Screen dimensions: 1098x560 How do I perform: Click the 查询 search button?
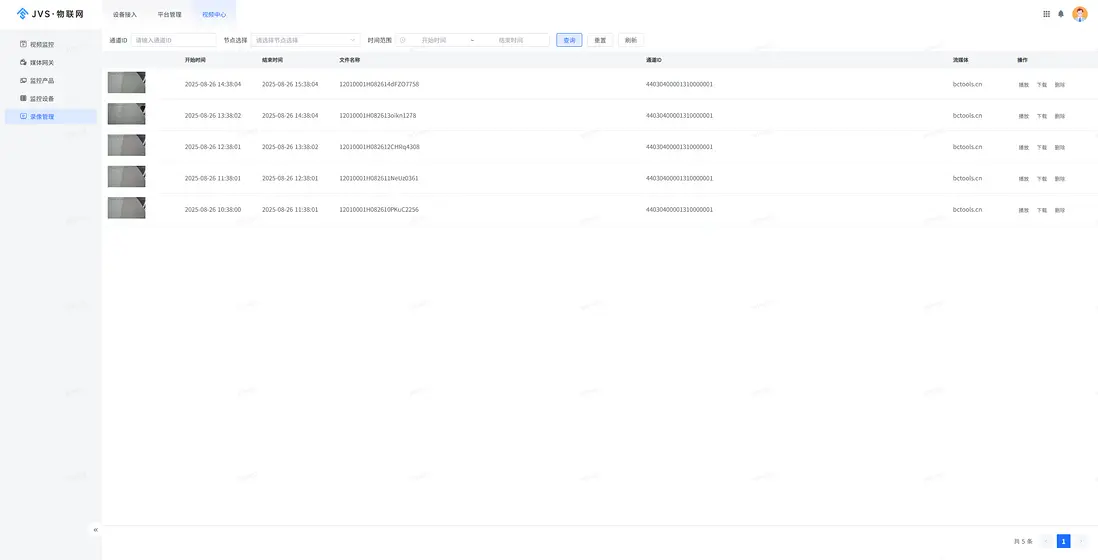pyautogui.click(x=569, y=41)
